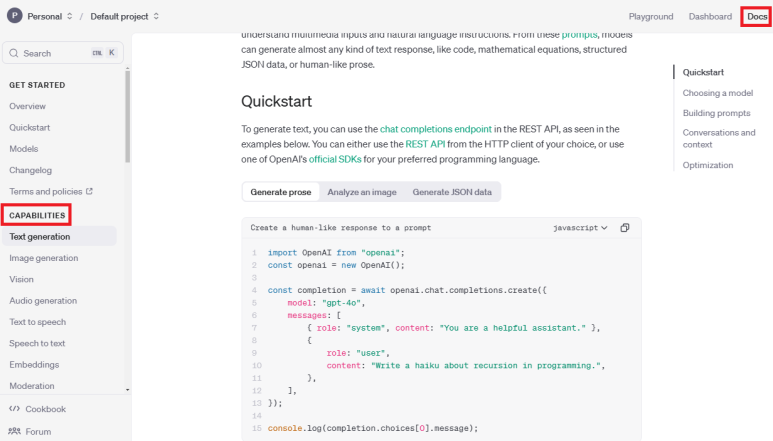The width and height of the screenshot is (773, 441).
Task: Open Quickstart in the left sidebar
Action: click(30, 127)
